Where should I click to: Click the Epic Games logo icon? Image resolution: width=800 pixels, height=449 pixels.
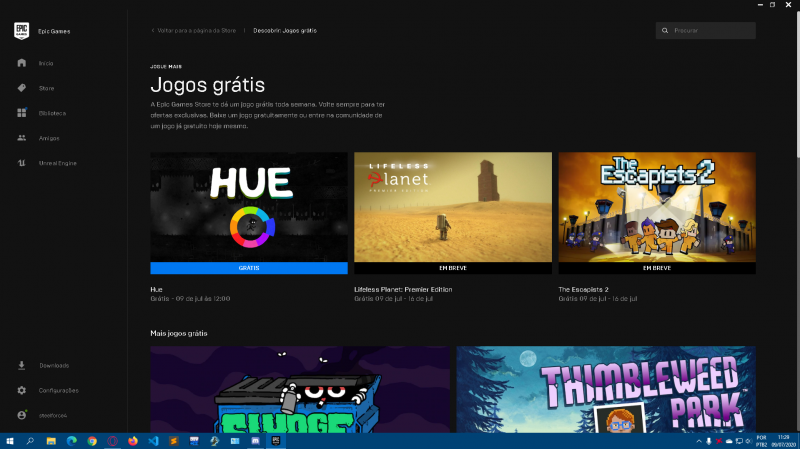(21, 30)
